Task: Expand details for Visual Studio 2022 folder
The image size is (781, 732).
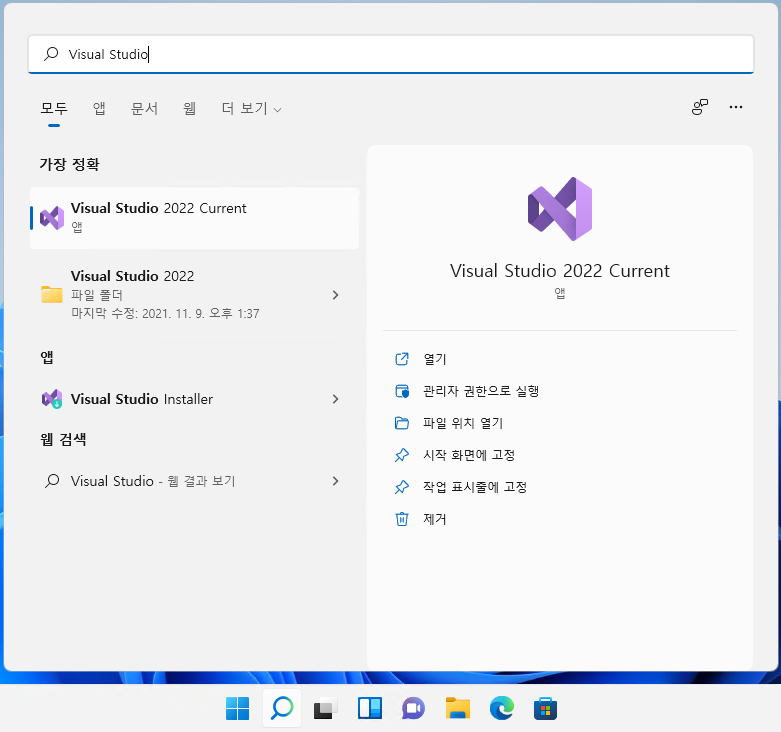Action: click(x=335, y=295)
